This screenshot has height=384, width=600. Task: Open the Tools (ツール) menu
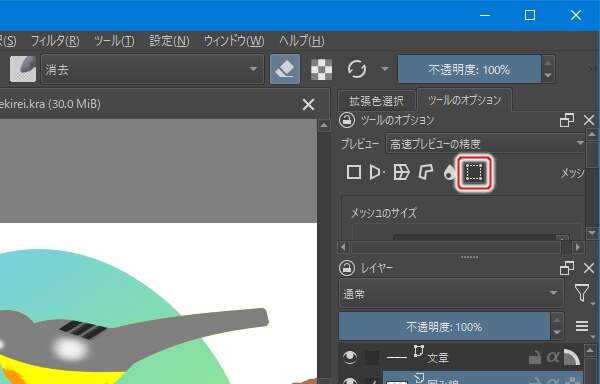pos(114,41)
